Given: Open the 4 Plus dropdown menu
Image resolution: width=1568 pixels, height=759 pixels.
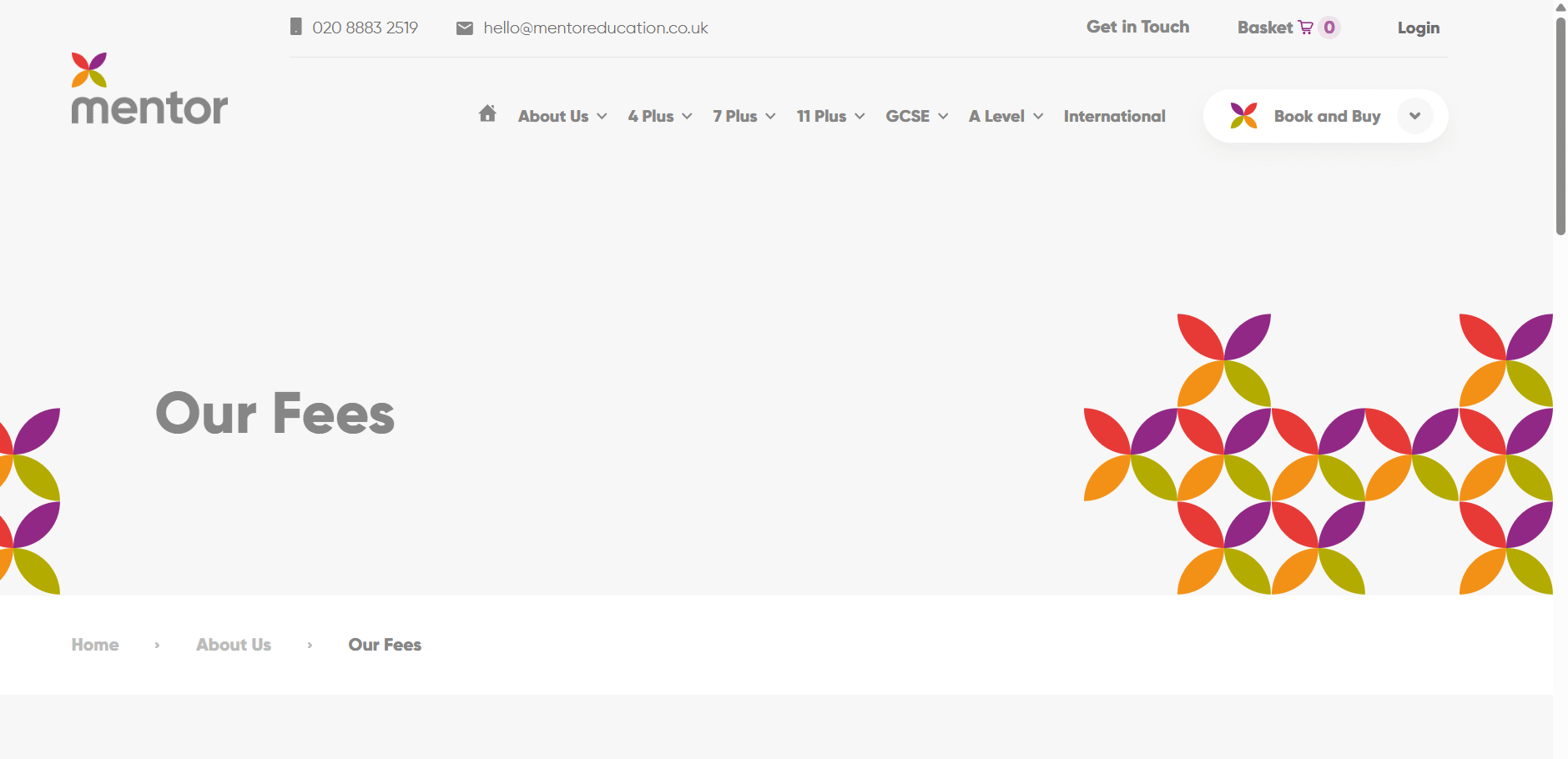Looking at the screenshot, I should (x=659, y=117).
